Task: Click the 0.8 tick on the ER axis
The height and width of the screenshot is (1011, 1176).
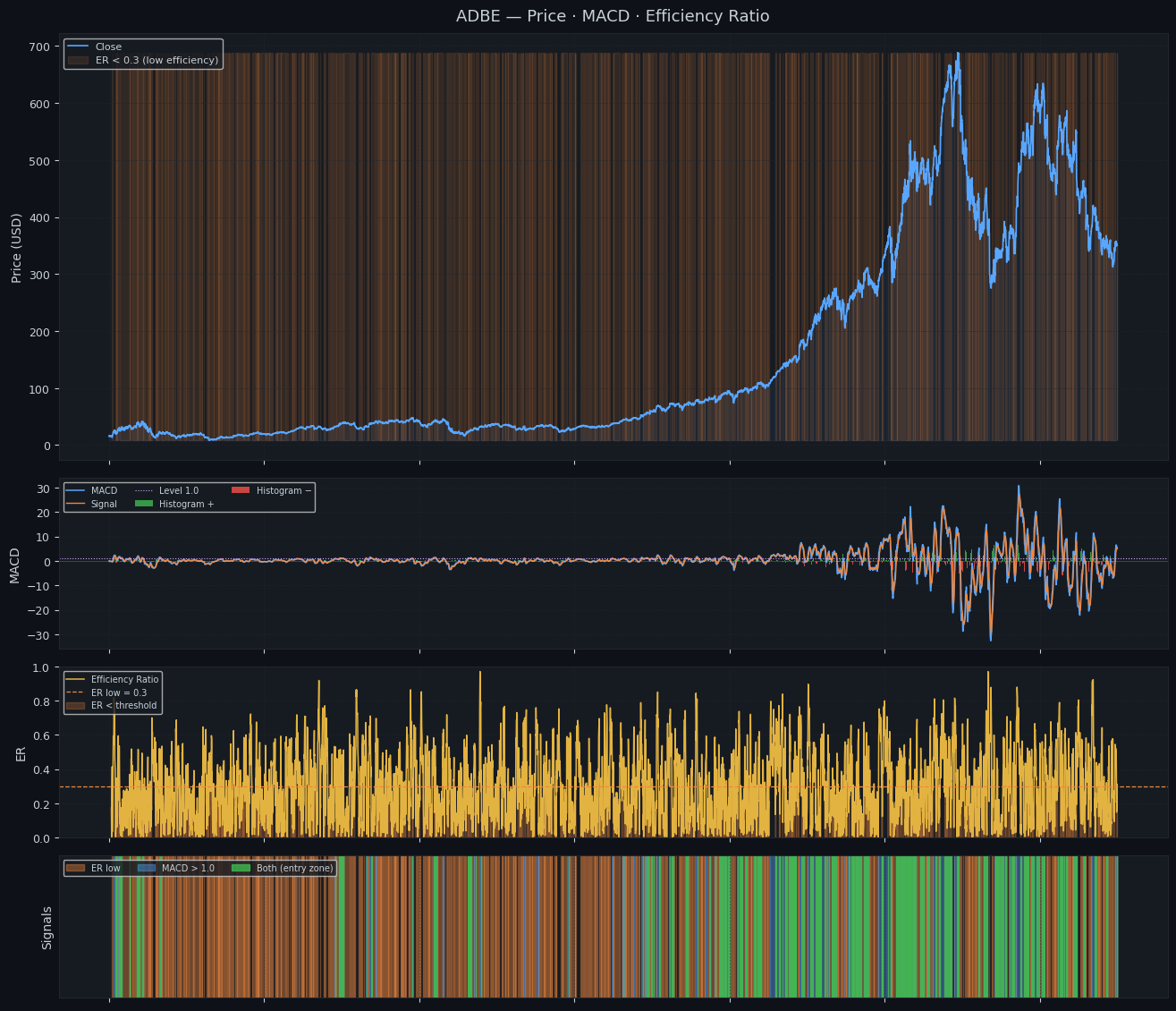Action: 42,702
